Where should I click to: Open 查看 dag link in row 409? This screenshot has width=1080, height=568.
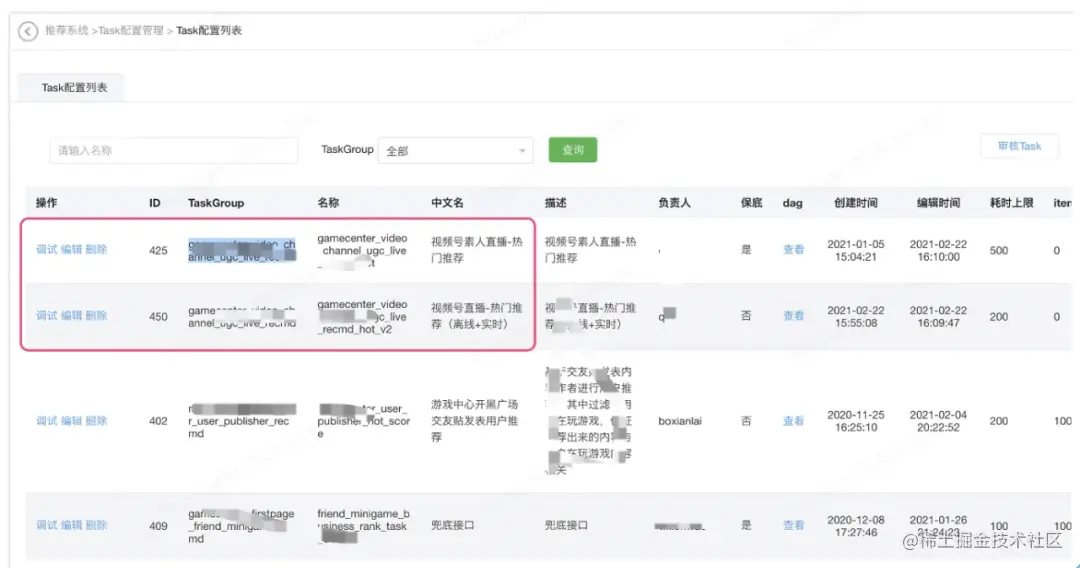pyautogui.click(x=793, y=525)
